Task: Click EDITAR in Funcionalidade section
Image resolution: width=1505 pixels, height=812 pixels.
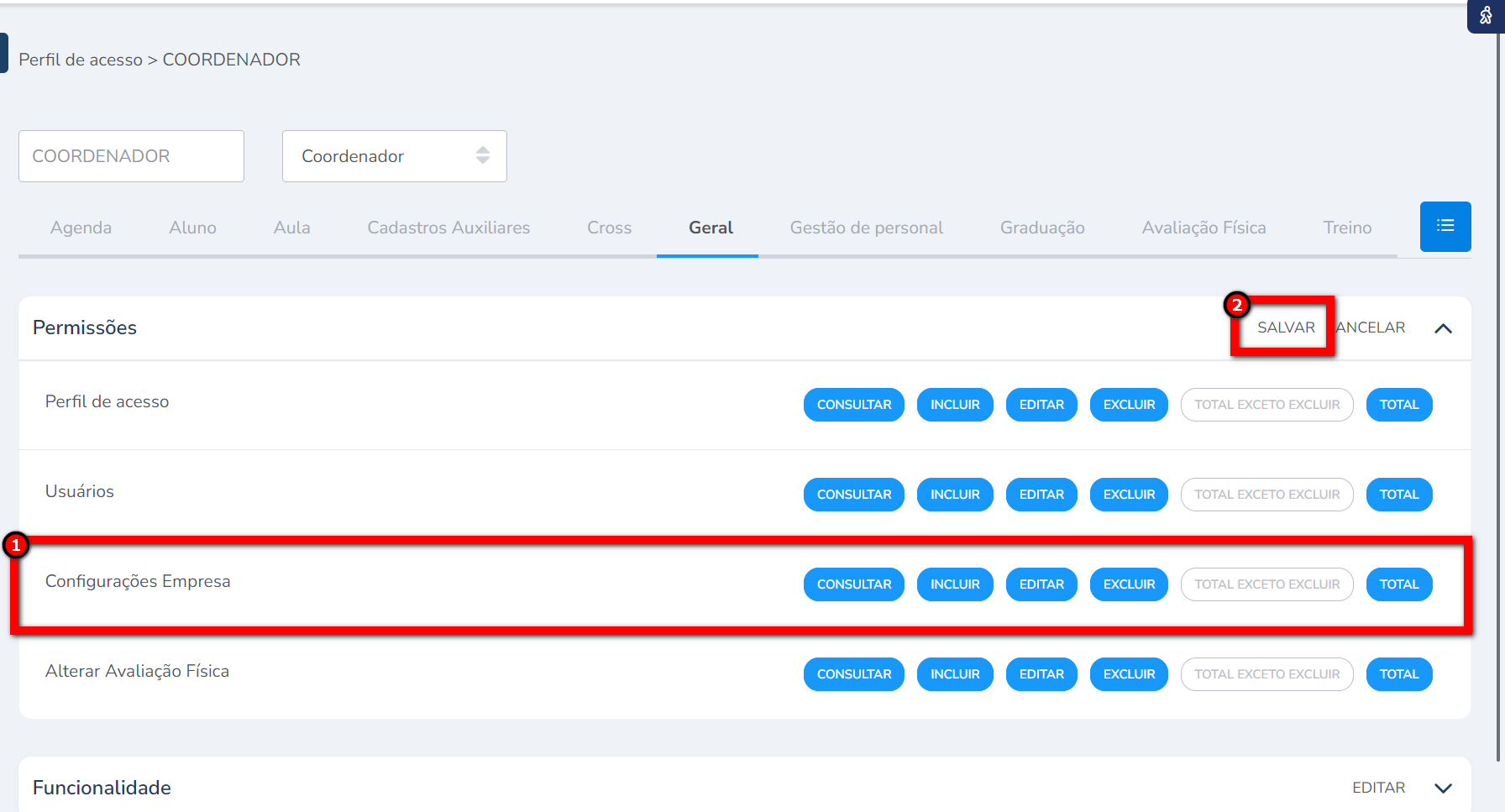Action: point(1377,788)
